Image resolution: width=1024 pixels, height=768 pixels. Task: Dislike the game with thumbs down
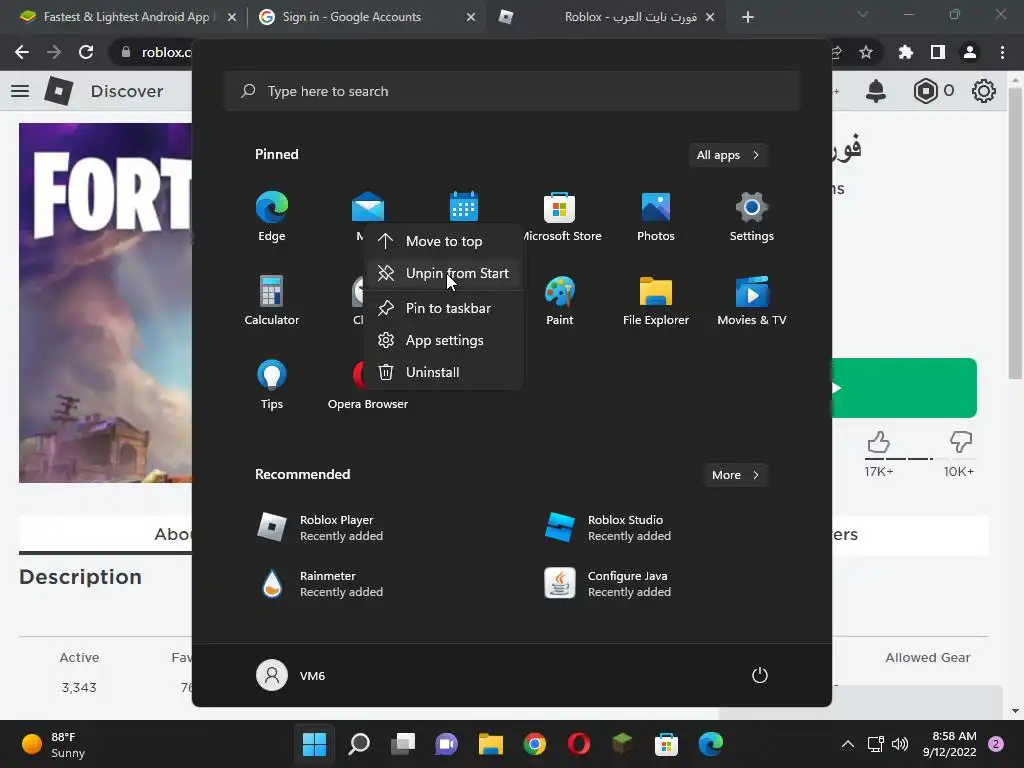click(960, 442)
